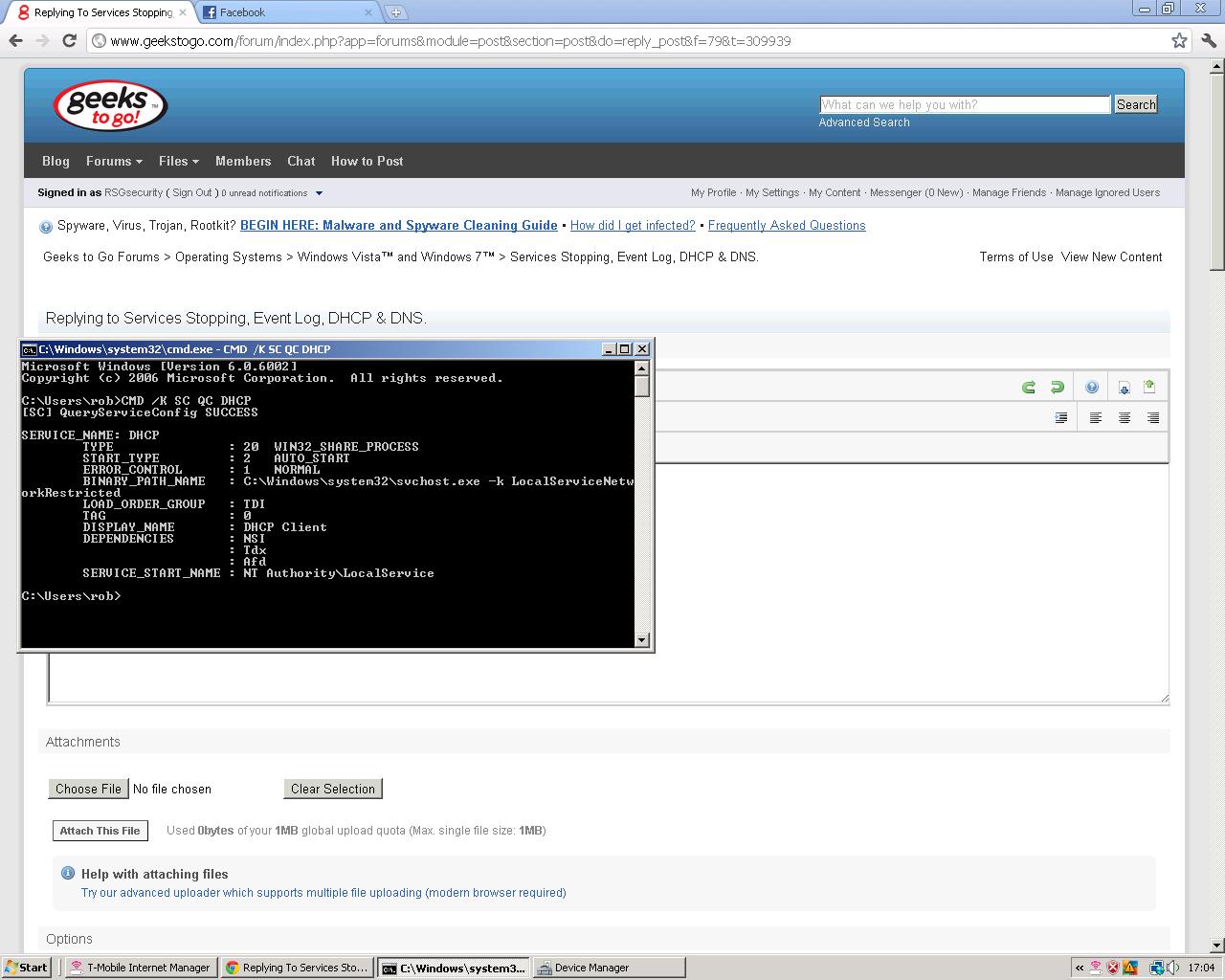The width and height of the screenshot is (1225, 980).
Task: Align text right in the editor
Action: (1153, 417)
